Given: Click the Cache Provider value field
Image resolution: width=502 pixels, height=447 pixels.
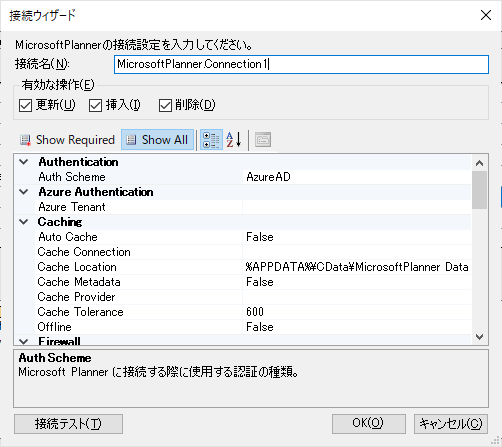Looking at the screenshot, I should coord(357,297).
